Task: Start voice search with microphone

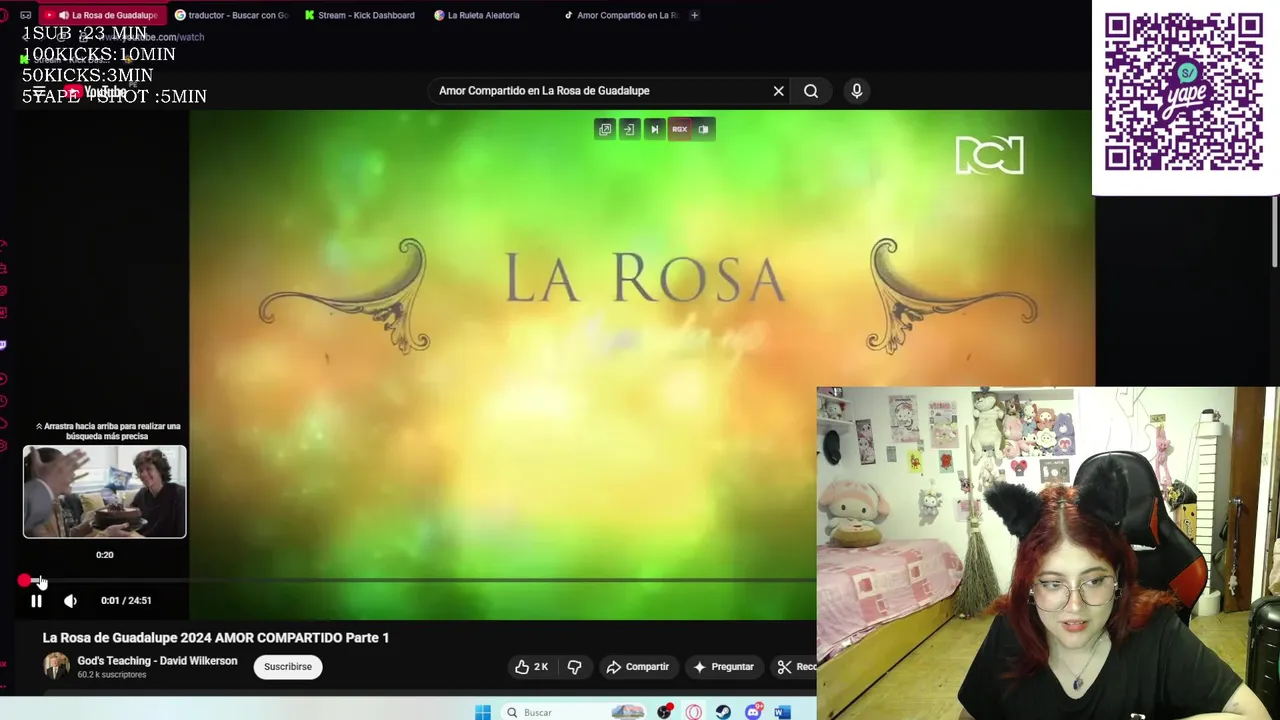Action: (x=856, y=91)
